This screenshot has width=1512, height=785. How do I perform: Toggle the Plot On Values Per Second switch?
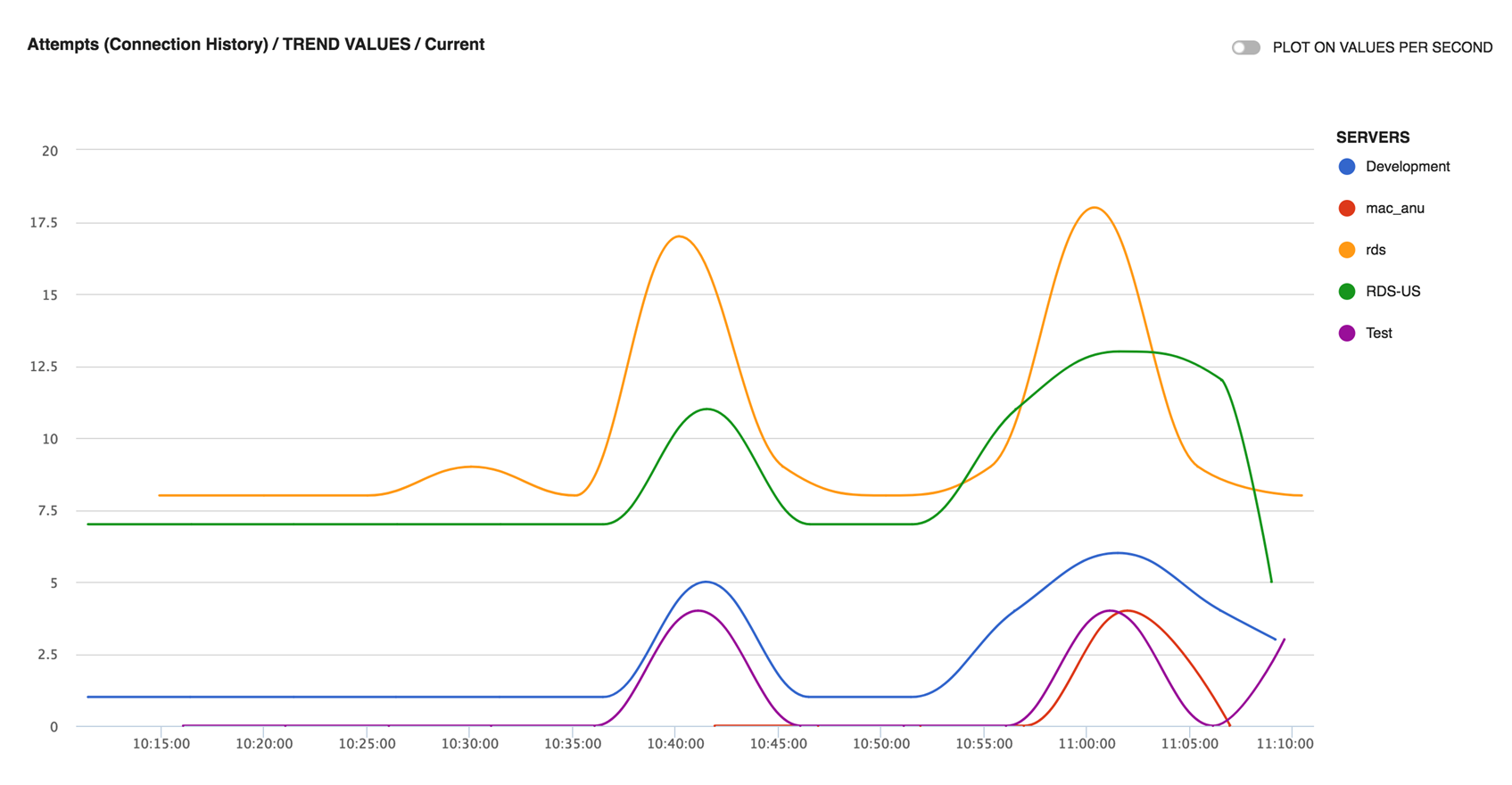pyautogui.click(x=1245, y=47)
